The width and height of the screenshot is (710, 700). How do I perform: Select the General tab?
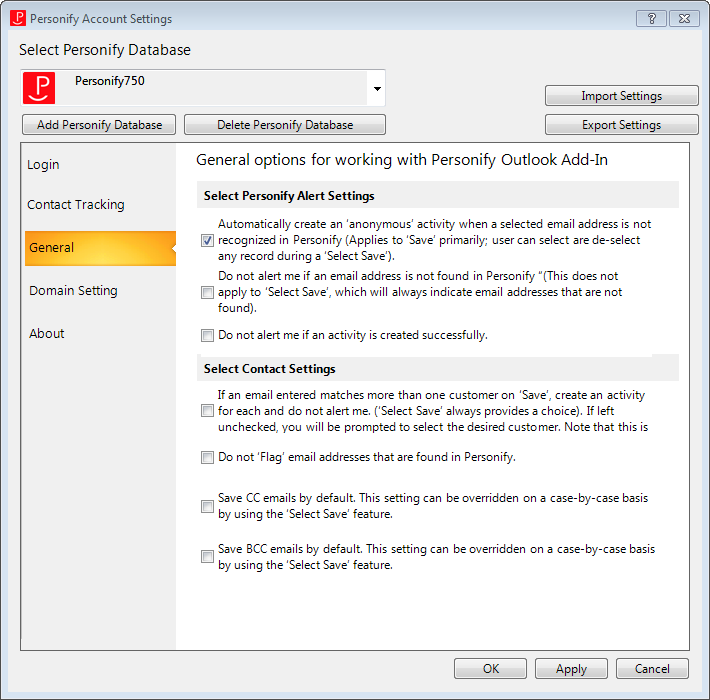[100, 248]
